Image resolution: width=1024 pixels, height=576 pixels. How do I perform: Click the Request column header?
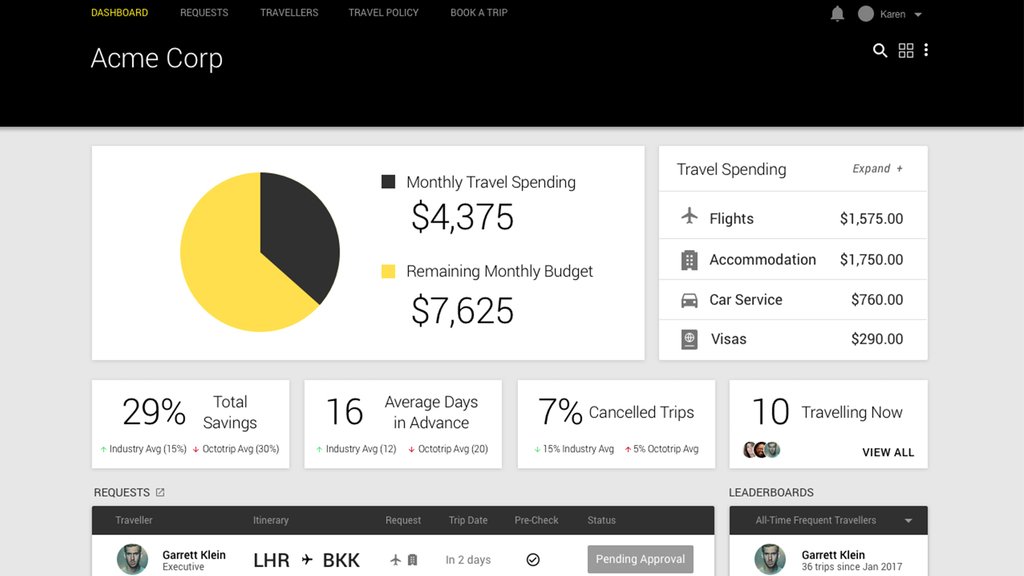(x=403, y=520)
